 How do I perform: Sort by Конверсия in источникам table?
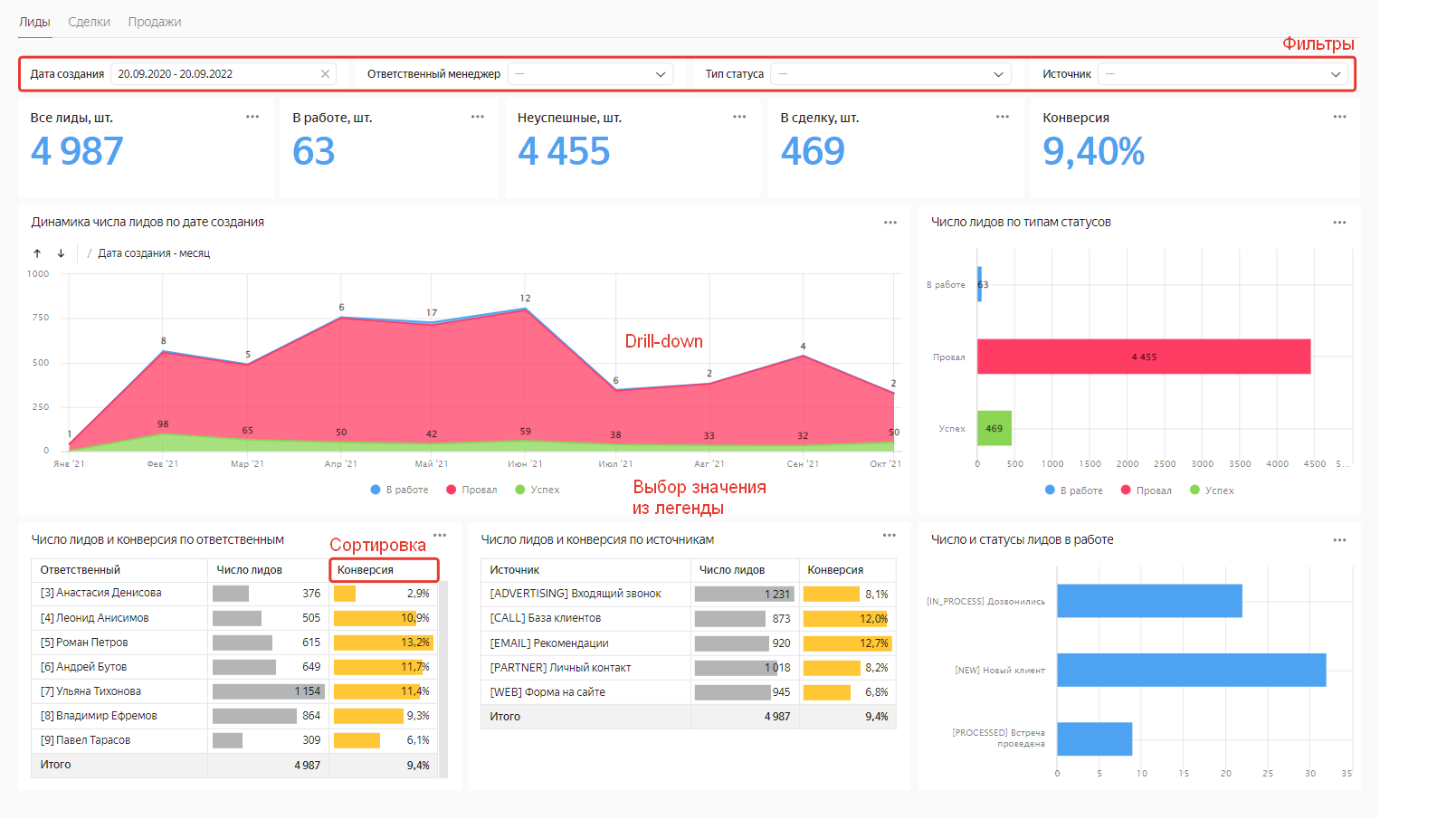pyautogui.click(x=848, y=570)
